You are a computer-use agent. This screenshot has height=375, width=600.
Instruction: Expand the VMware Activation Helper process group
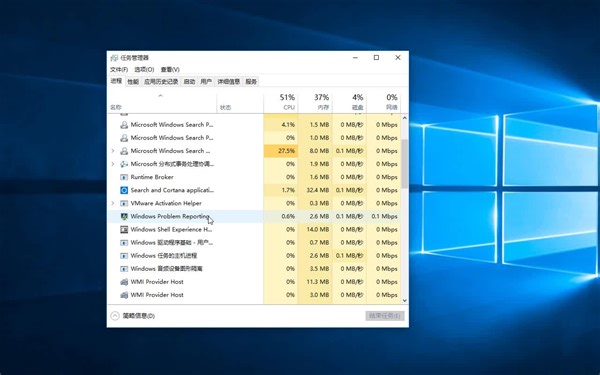pyautogui.click(x=113, y=203)
